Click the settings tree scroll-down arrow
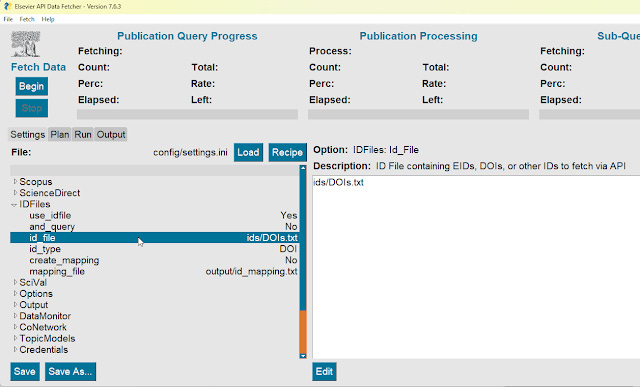 tap(303, 356)
